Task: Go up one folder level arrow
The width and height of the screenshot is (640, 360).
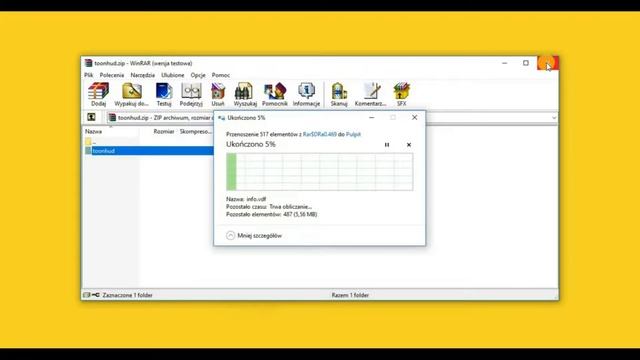Action: [91, 118]
